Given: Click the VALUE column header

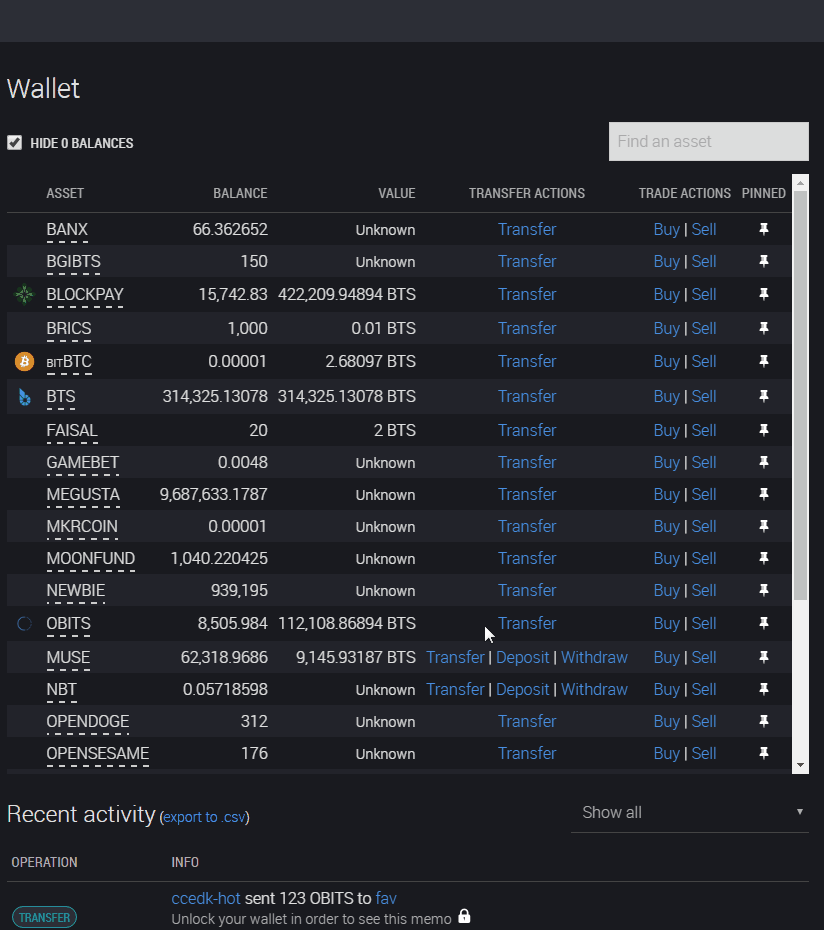Looking at the screenshot, I should 397,193.
